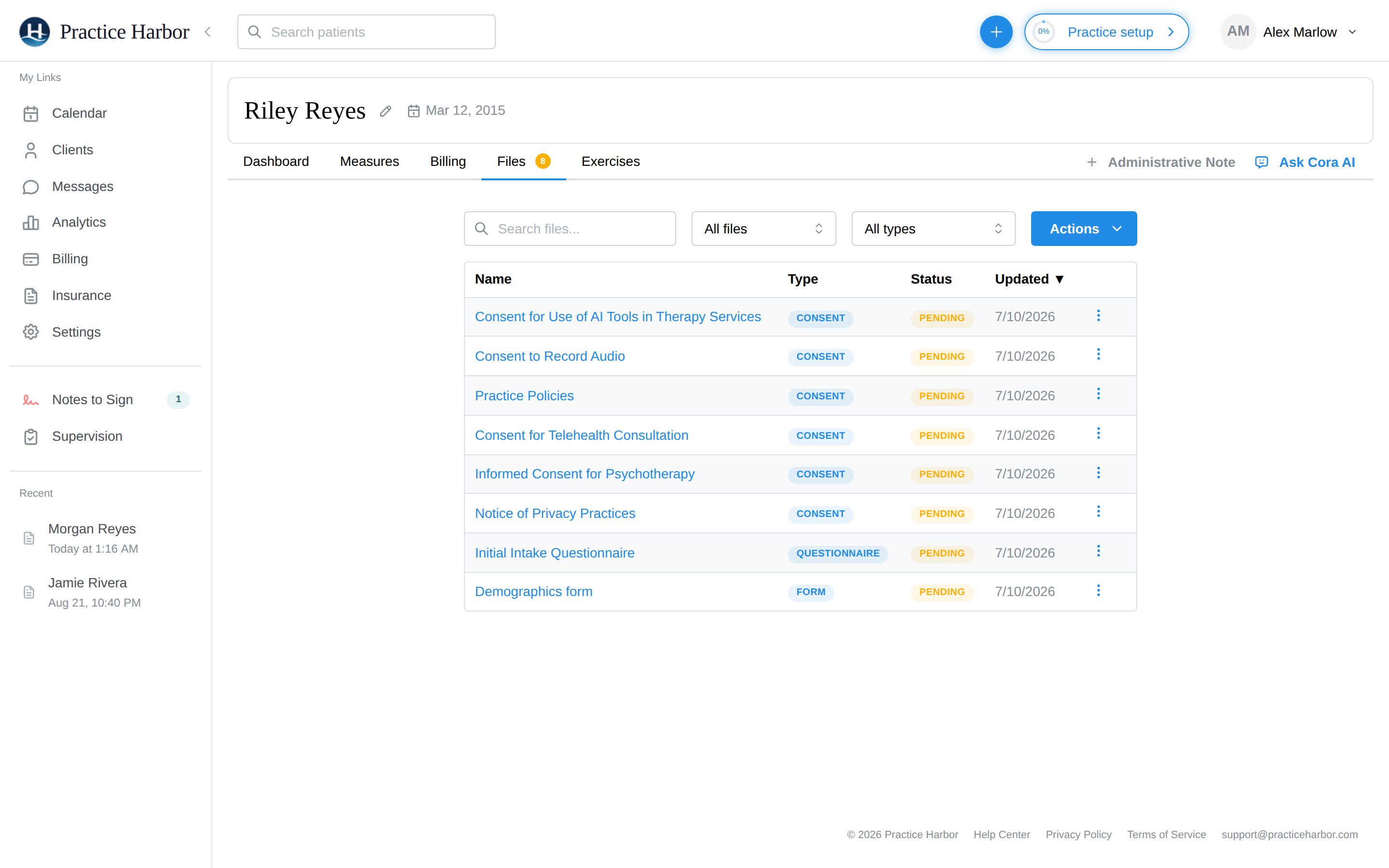1389x868 pixels.
Task: Open more options for Consent for Use of AI Tools
Action: click(1098, 316)
